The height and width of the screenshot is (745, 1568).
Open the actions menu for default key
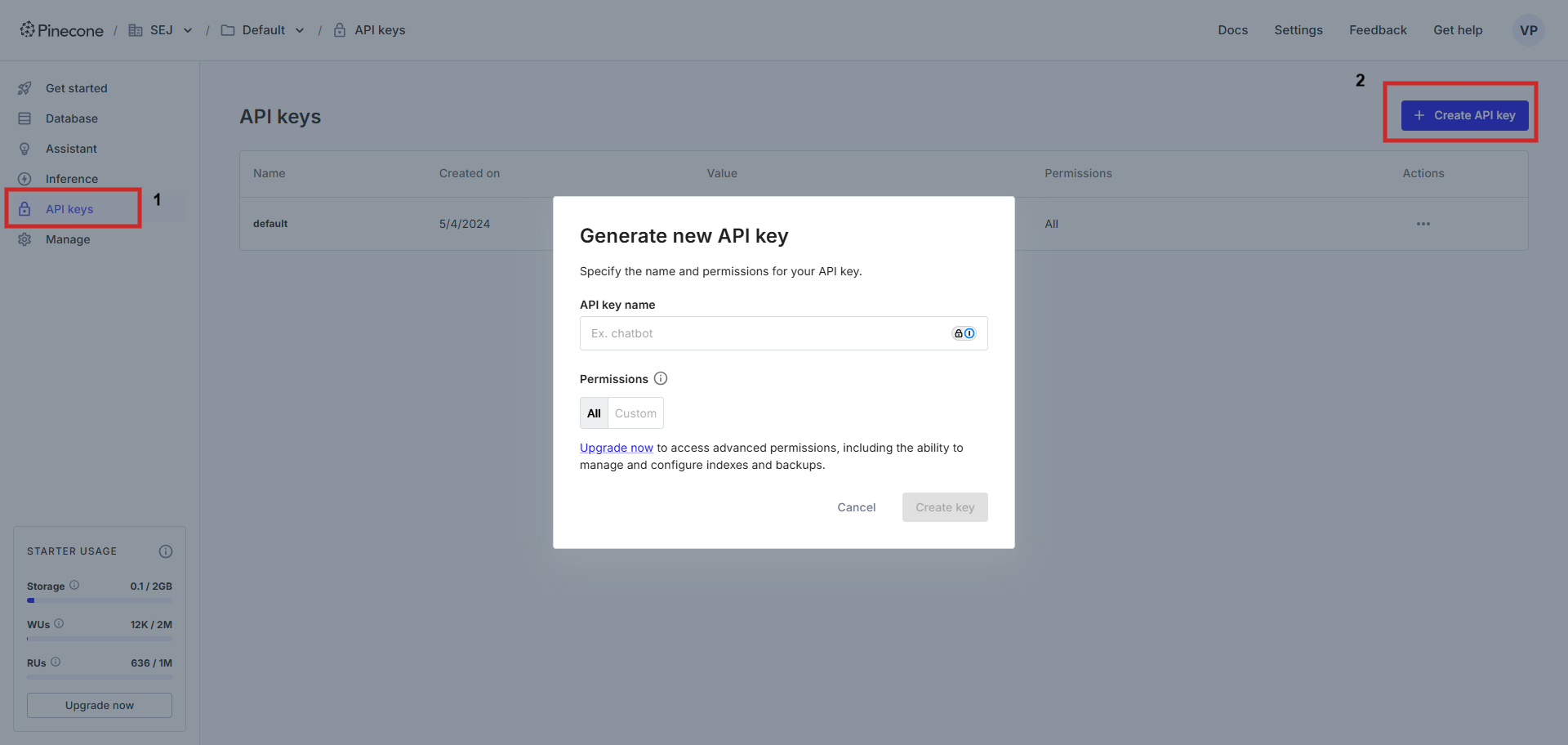tap(1423, 223)
